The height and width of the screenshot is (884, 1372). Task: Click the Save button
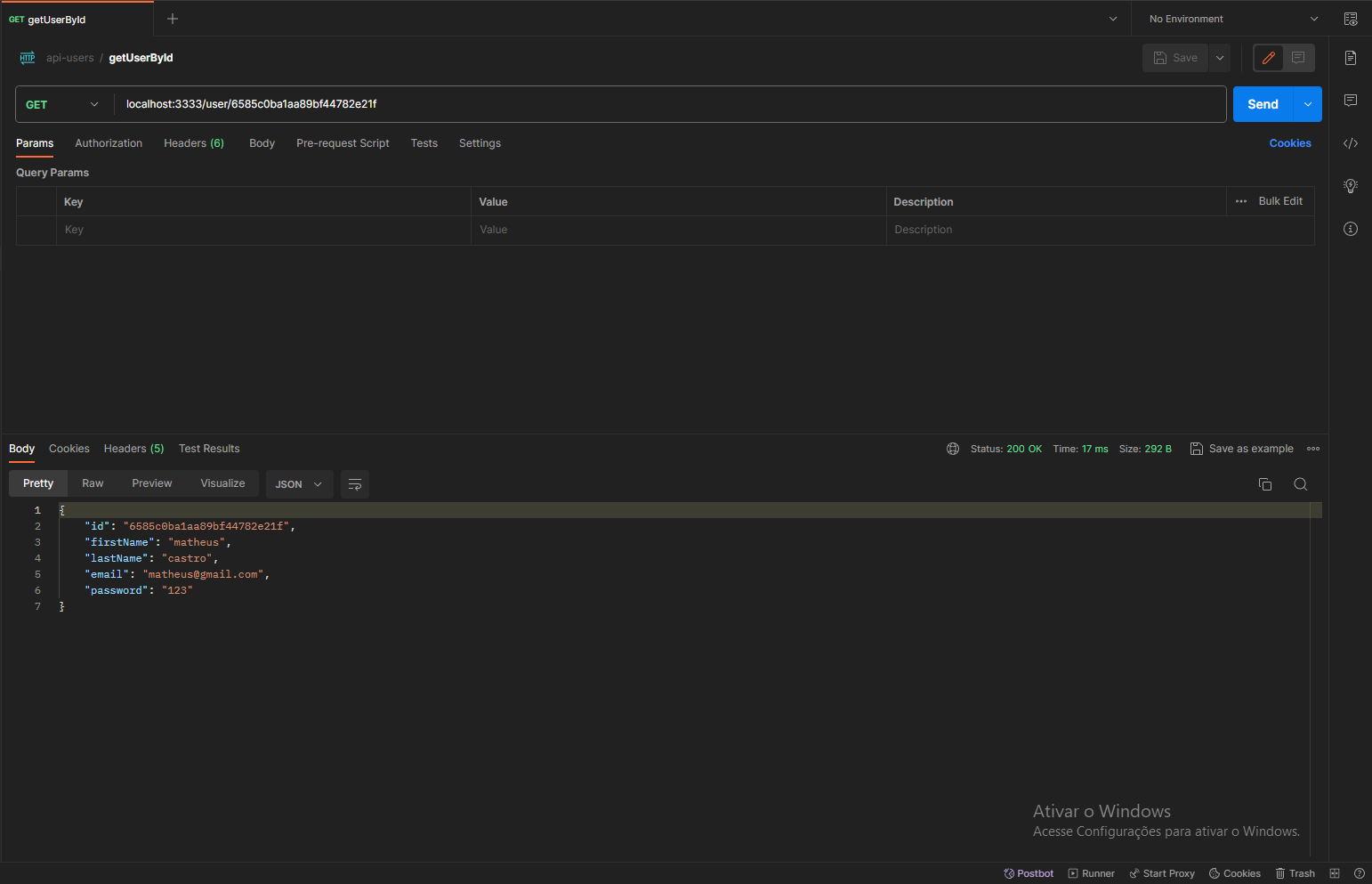click(1175, 58)
